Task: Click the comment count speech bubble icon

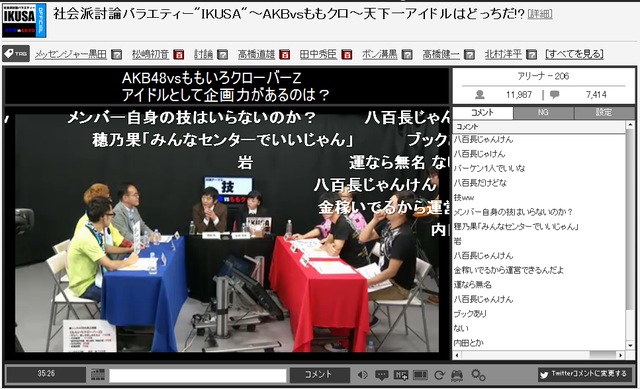Action: tap(554, 95)
